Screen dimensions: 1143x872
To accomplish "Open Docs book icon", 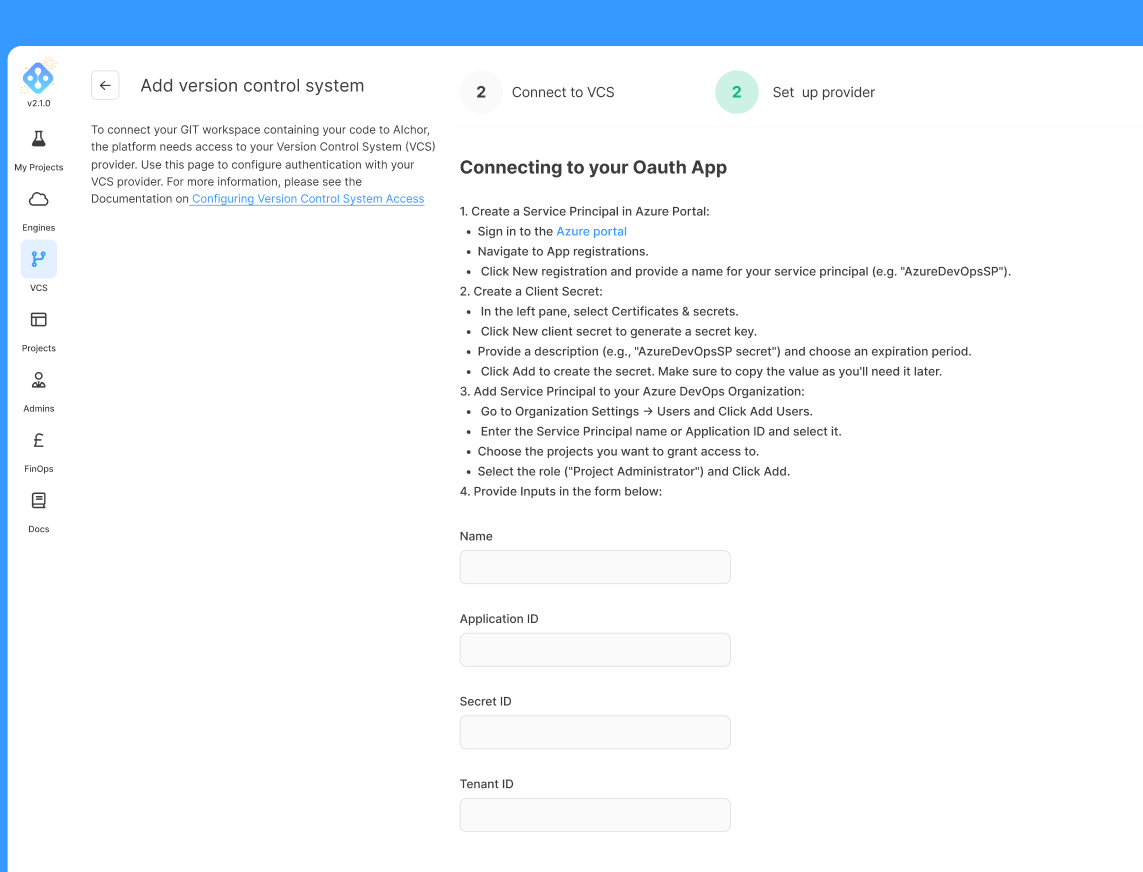I will (x=39, y=500).
